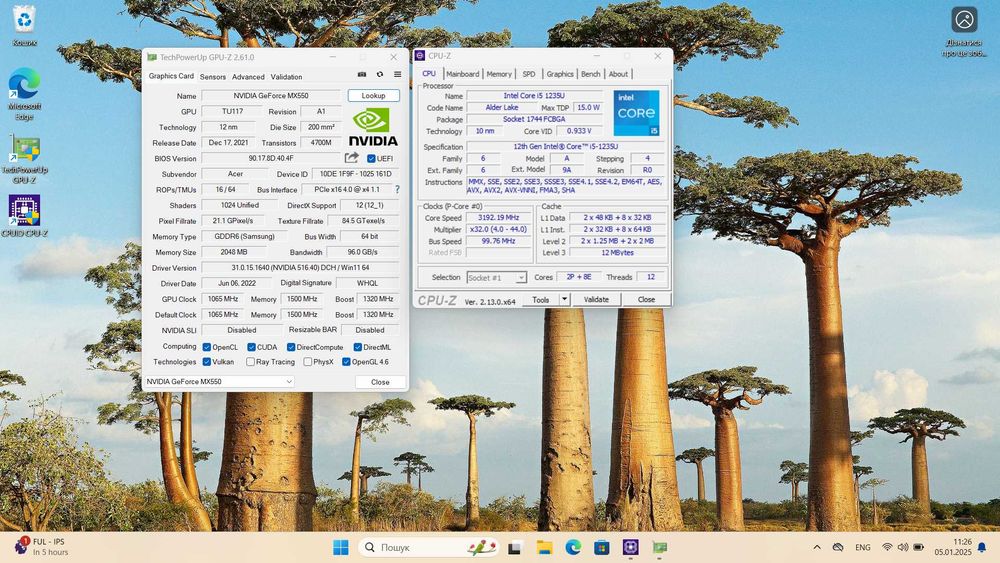Toggle the Ray Tracing checkbox
Viewport: 1000px width, 563px height.
point(251,362)
